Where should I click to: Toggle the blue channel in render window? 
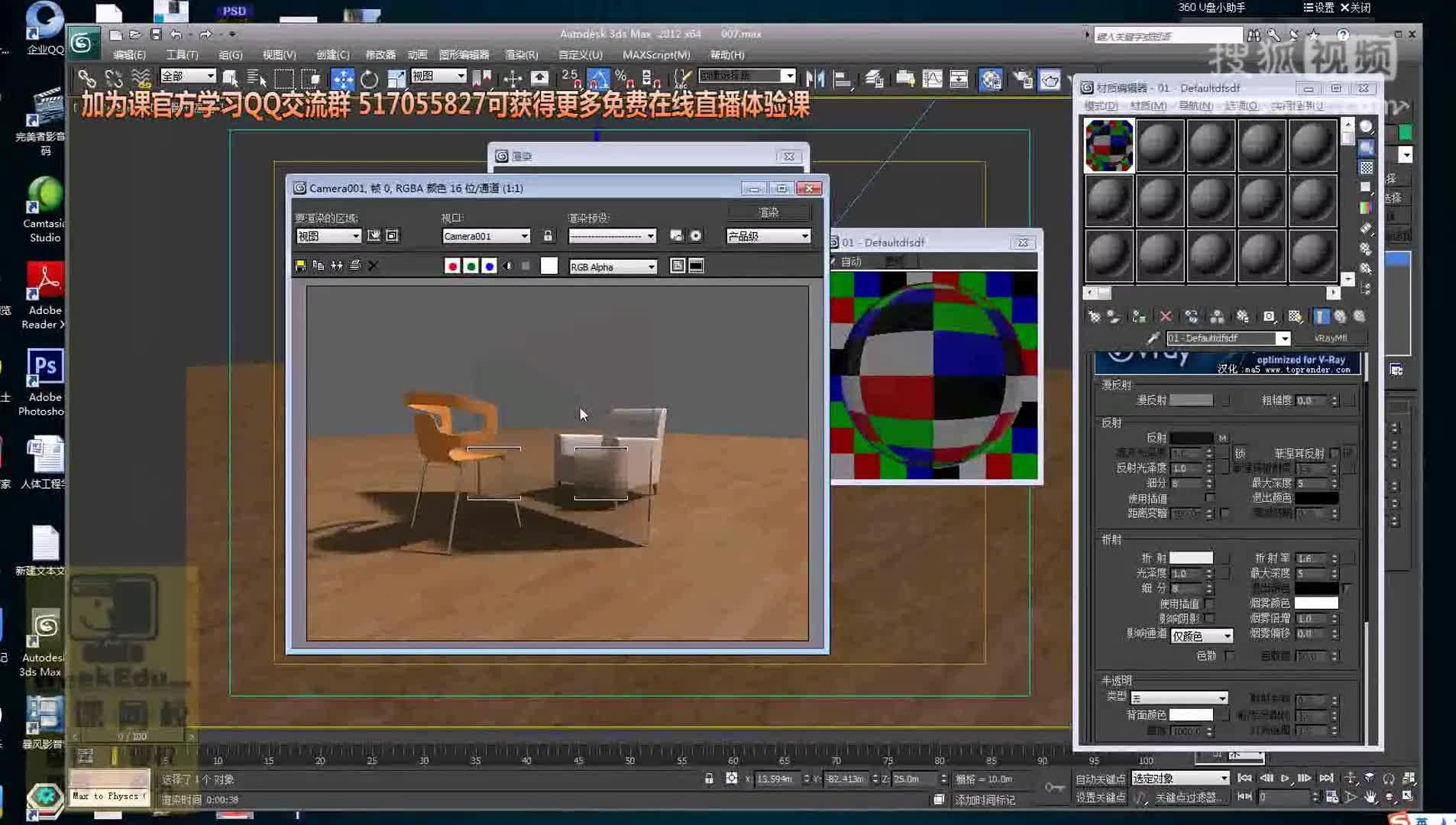[x=489, y=266]
